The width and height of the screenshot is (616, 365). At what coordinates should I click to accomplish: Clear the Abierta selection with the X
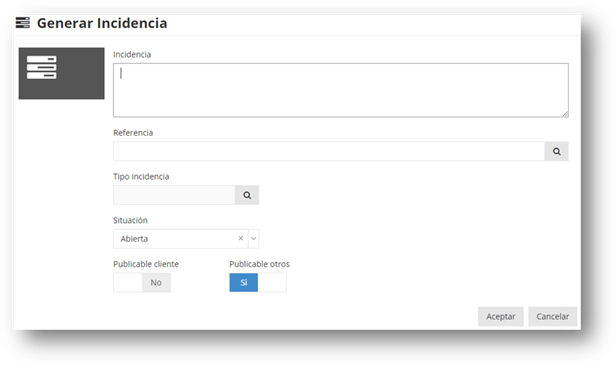[x=241, y=238]
